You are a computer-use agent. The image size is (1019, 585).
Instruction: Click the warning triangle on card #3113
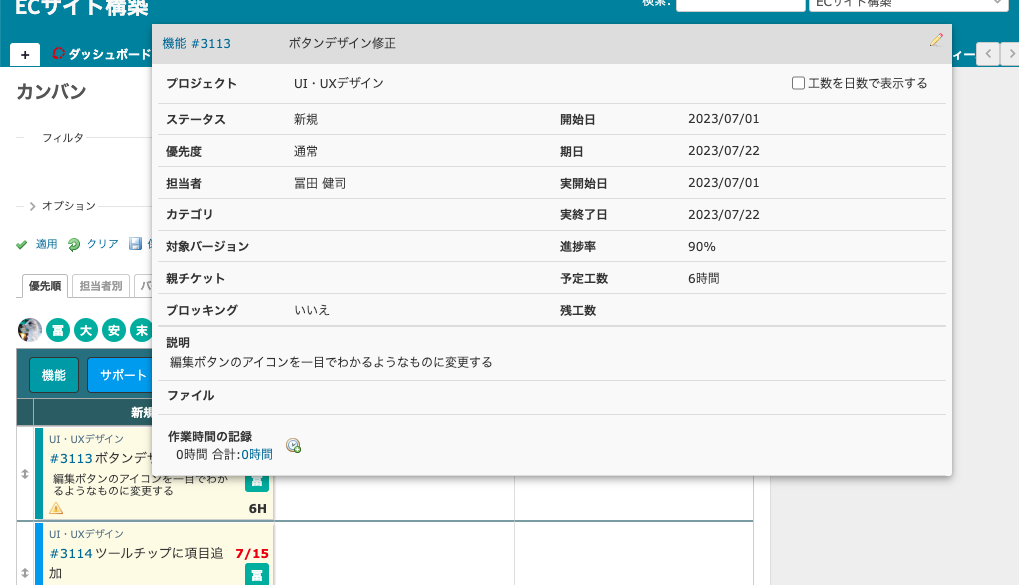[56, 508]
